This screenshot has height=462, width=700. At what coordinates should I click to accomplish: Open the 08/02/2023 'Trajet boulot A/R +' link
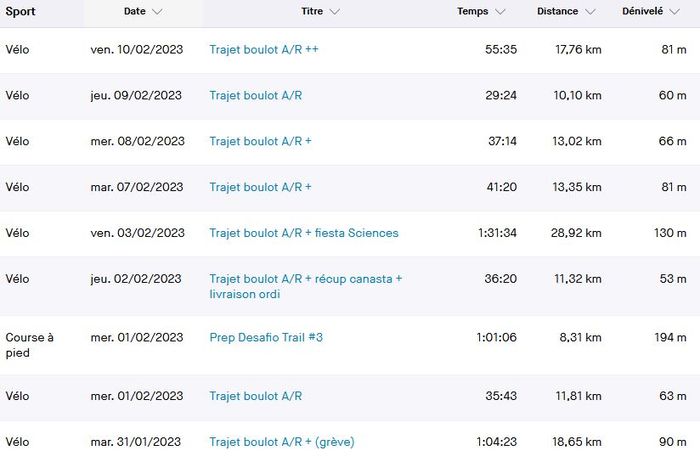point(260,142)
